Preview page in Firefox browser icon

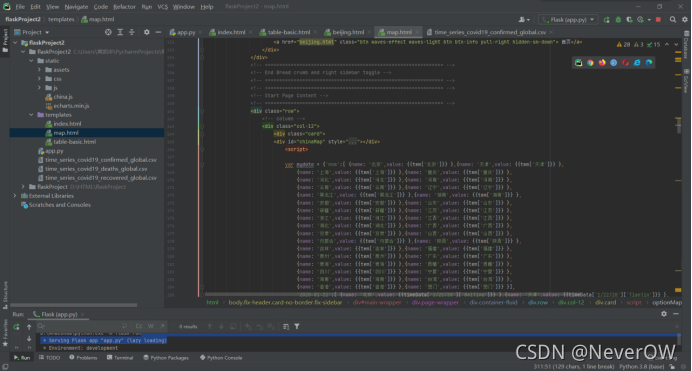tap(602, 63)
